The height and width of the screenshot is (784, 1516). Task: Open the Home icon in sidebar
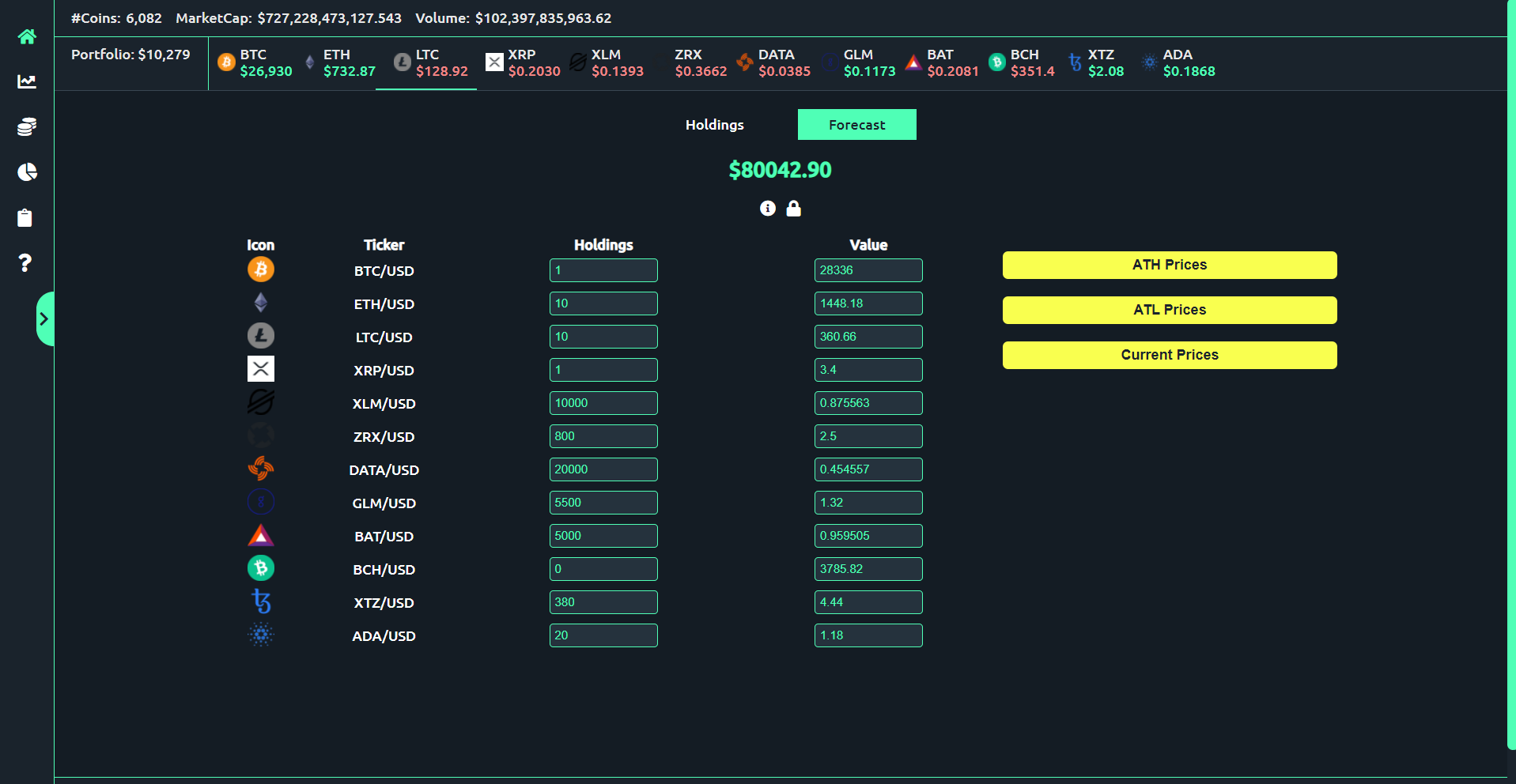click(27, 36)
